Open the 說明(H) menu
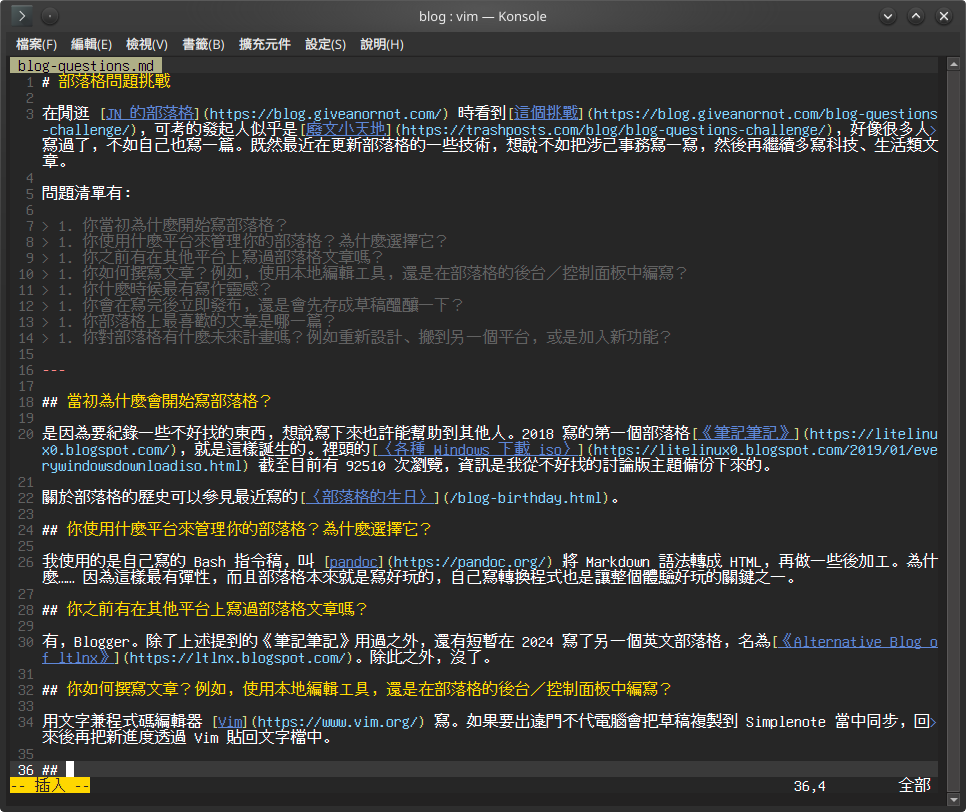Screen dimensions: 966x812 click(x=382, y=44)
